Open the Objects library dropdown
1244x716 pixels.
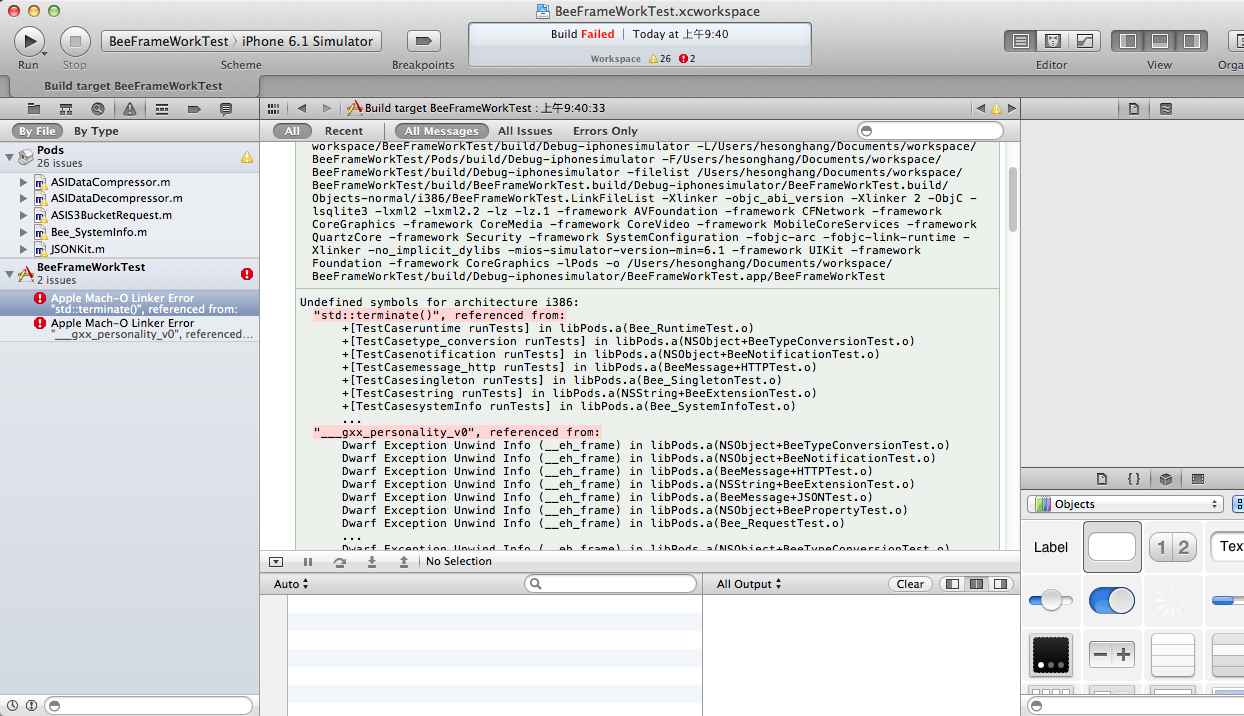pyautogui.click(x=1125, y=504)
